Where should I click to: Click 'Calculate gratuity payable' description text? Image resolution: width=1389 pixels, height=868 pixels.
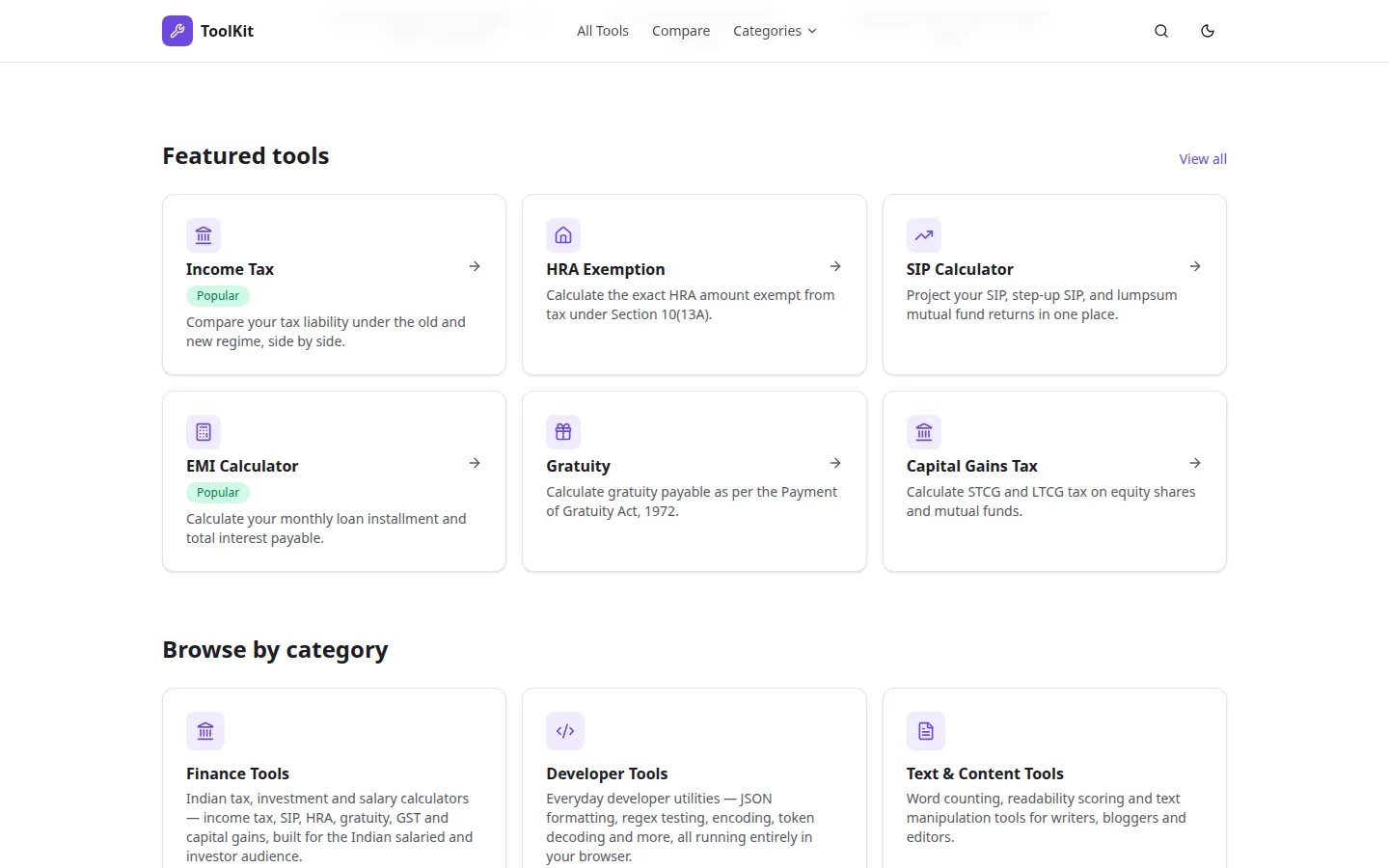(x=692, y=502)
